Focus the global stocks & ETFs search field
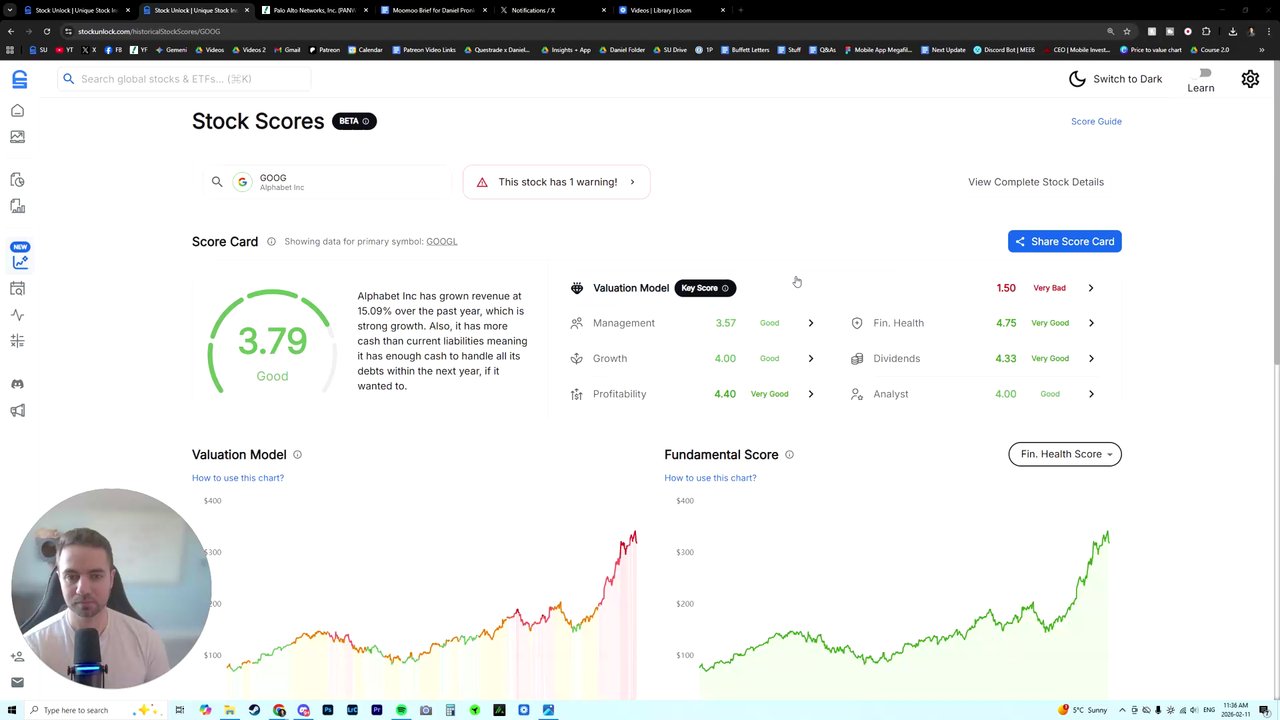The width and height of the screenshot is (1280, 720). tap(185, 79)
